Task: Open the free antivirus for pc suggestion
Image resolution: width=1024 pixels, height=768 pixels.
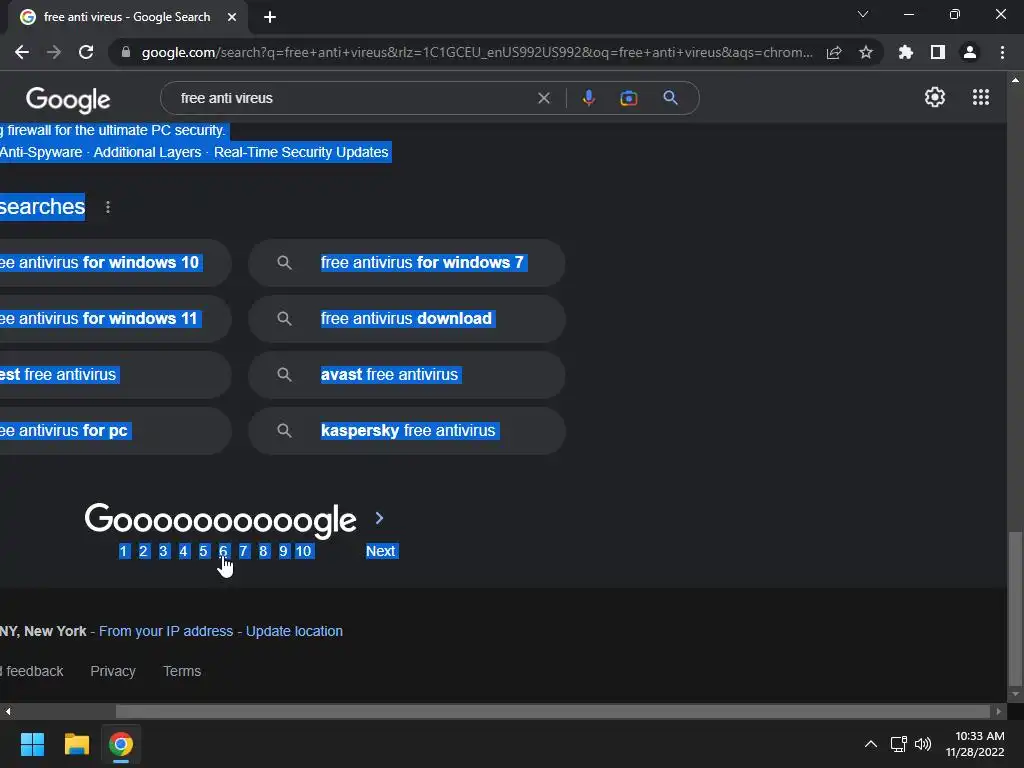Action: pyautogui.click(x=115, y=431)
